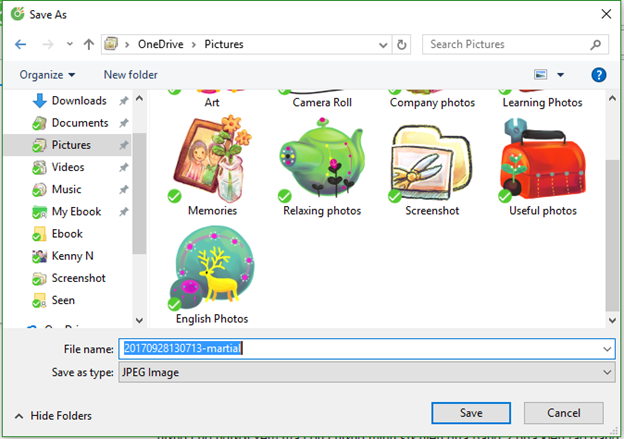Open the blue Help button
The height and width of the screenshot is (439, 624).
(599, 75)
